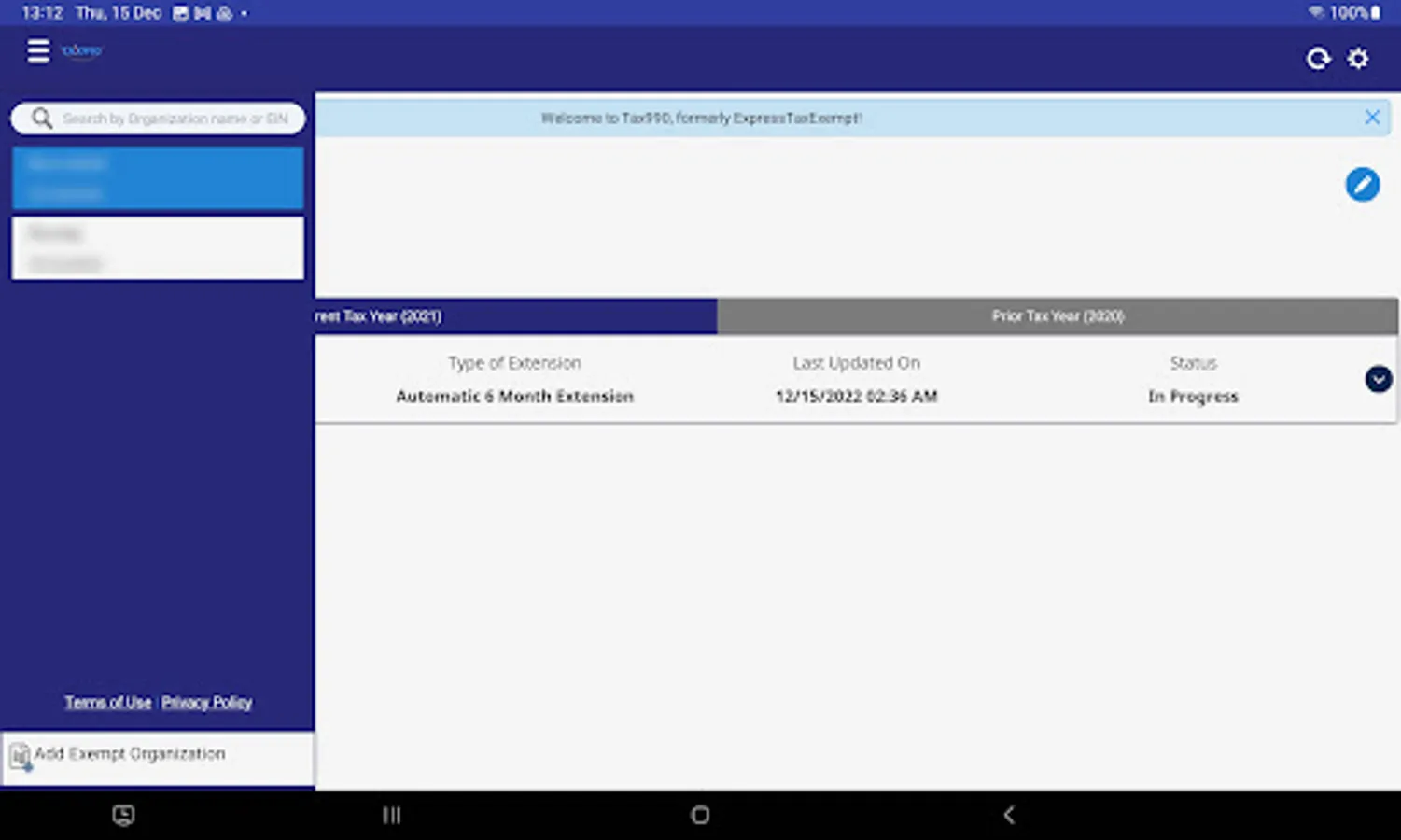Viewport: 1401px width, 840px height.
Task: Dismiss the welcome banner with X
Action: (1372, 118)
